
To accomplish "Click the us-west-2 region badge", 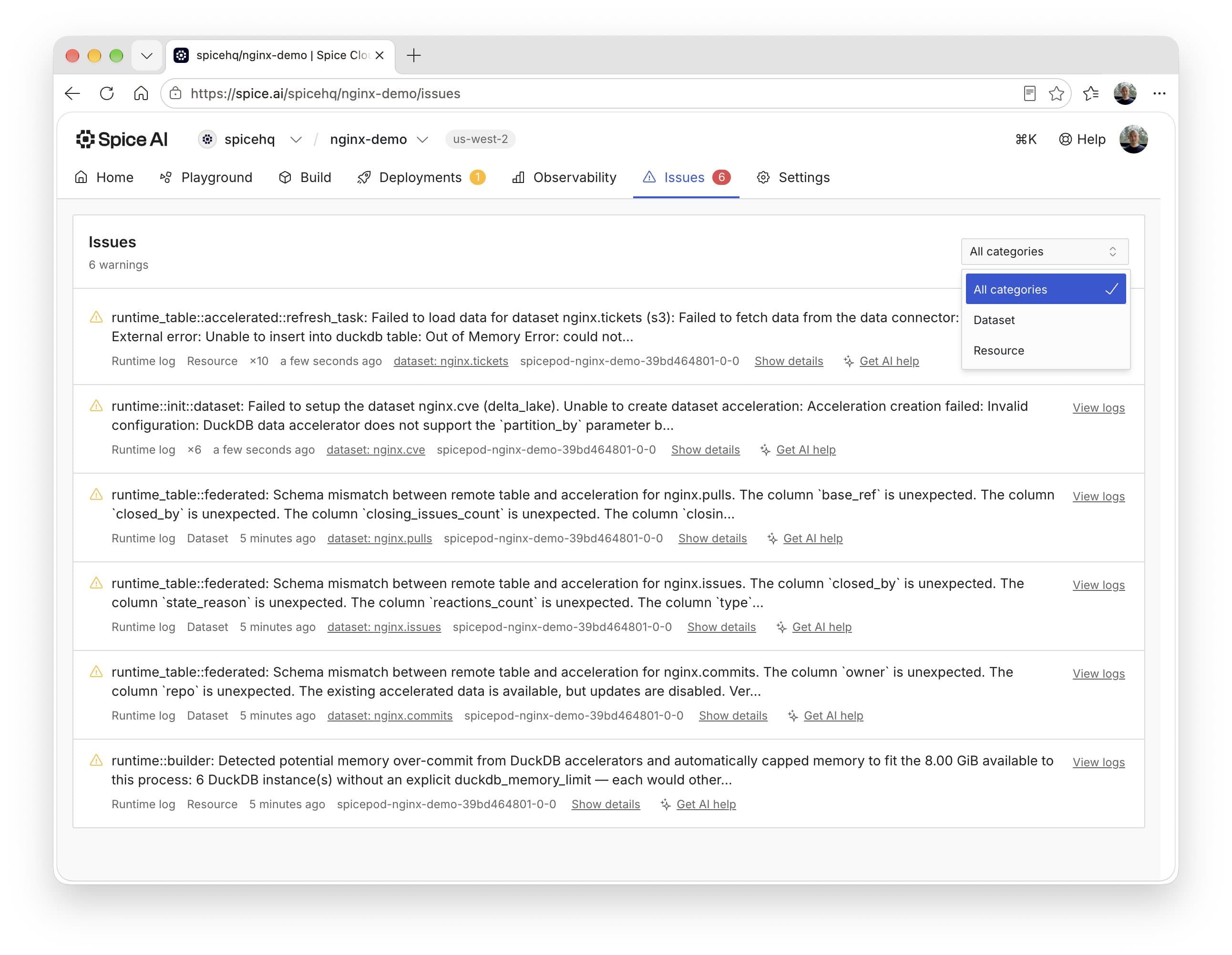I will (x=480, y=139).
